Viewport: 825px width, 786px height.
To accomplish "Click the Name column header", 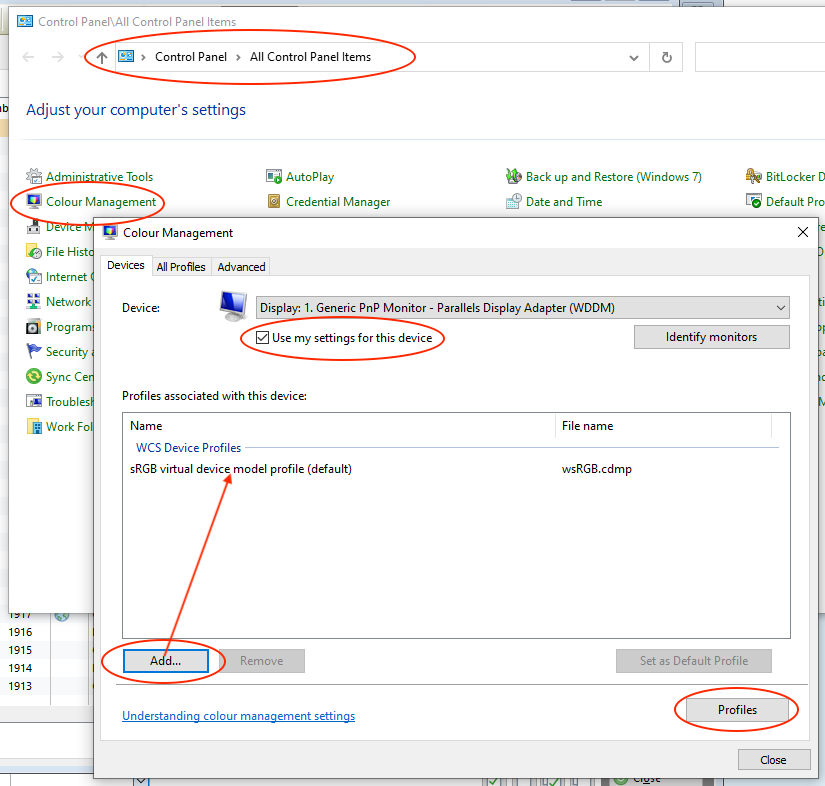I will pos(339,426).
